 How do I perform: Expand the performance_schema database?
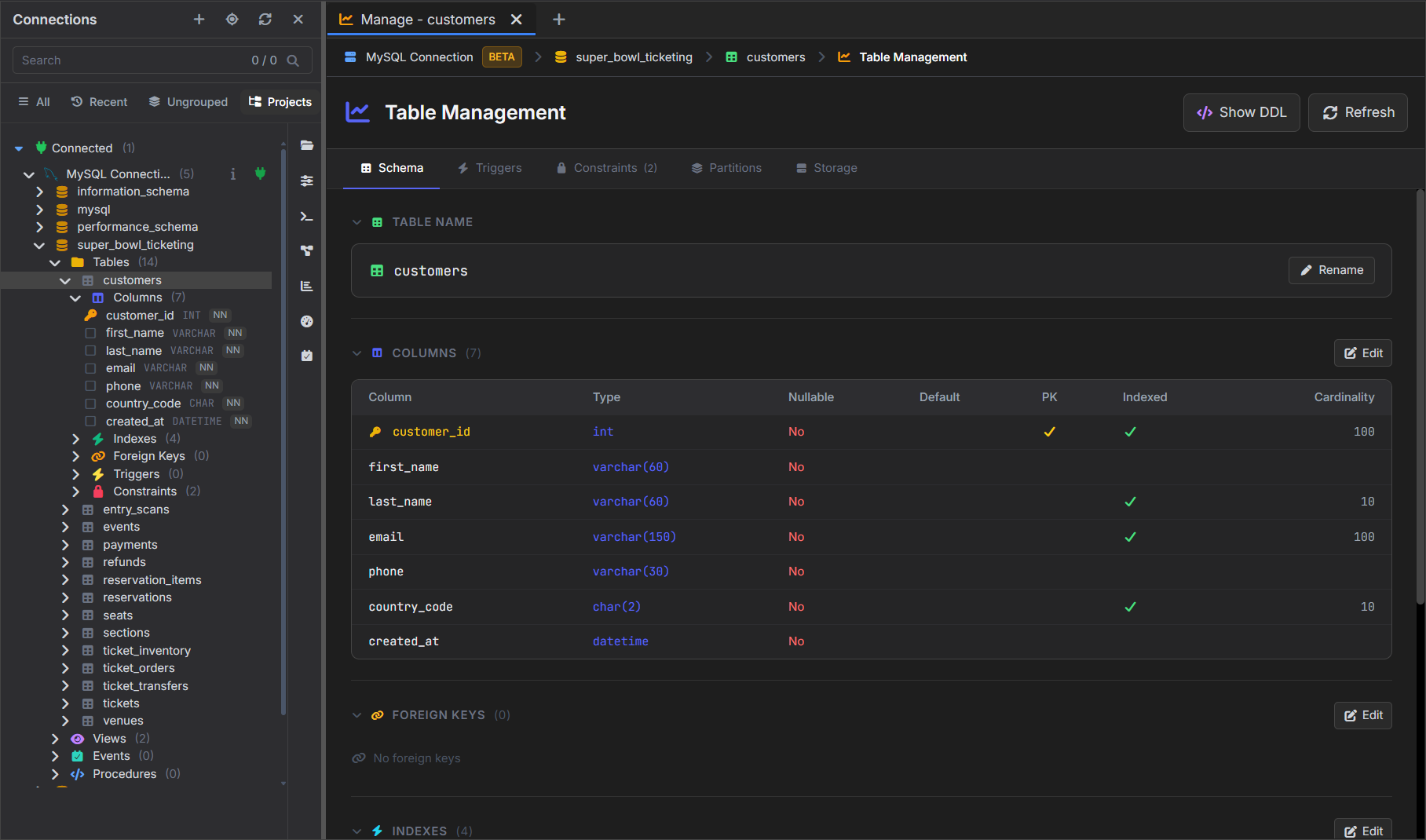point(39,227)
